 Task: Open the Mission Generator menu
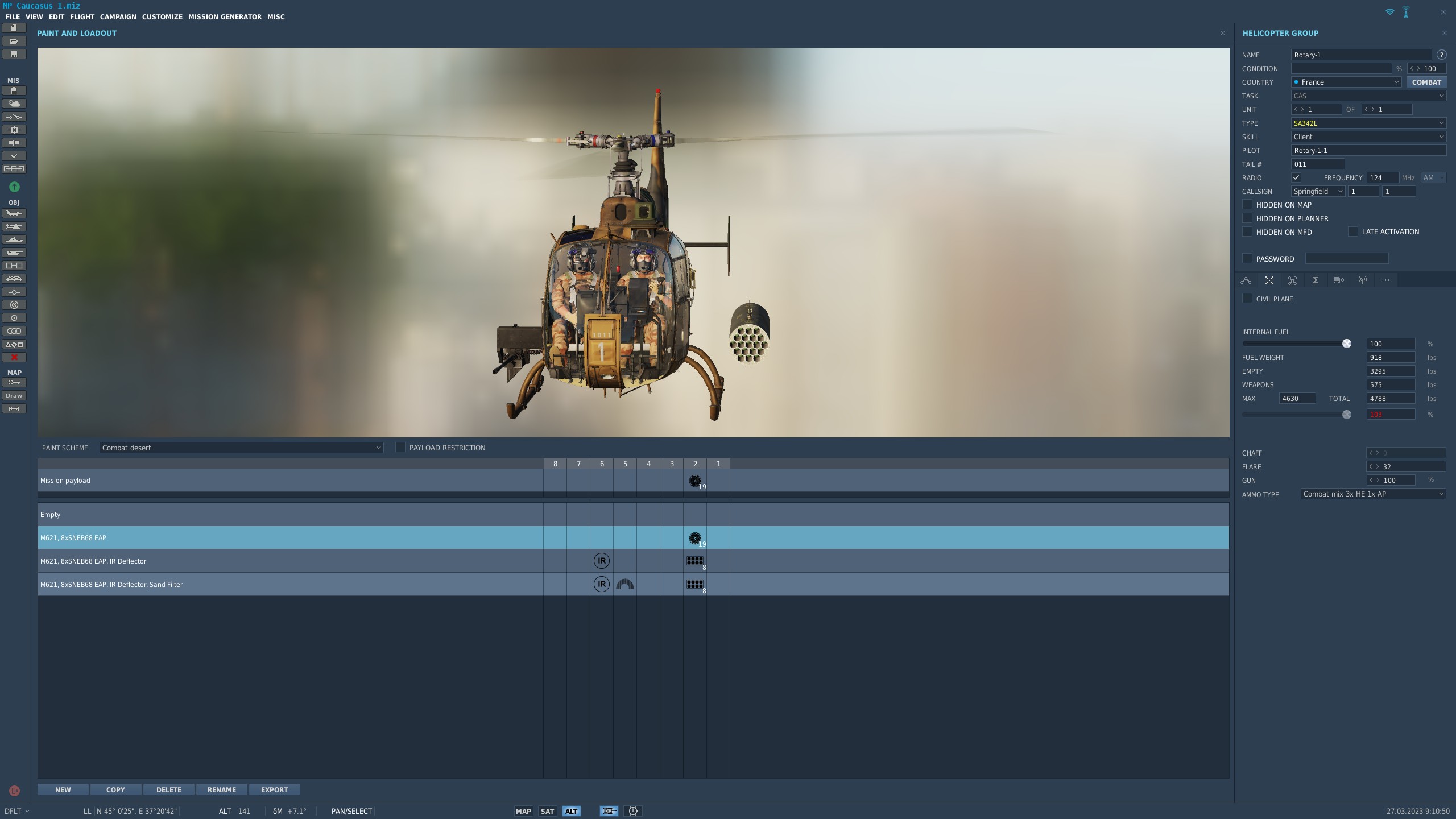(225, 16)
